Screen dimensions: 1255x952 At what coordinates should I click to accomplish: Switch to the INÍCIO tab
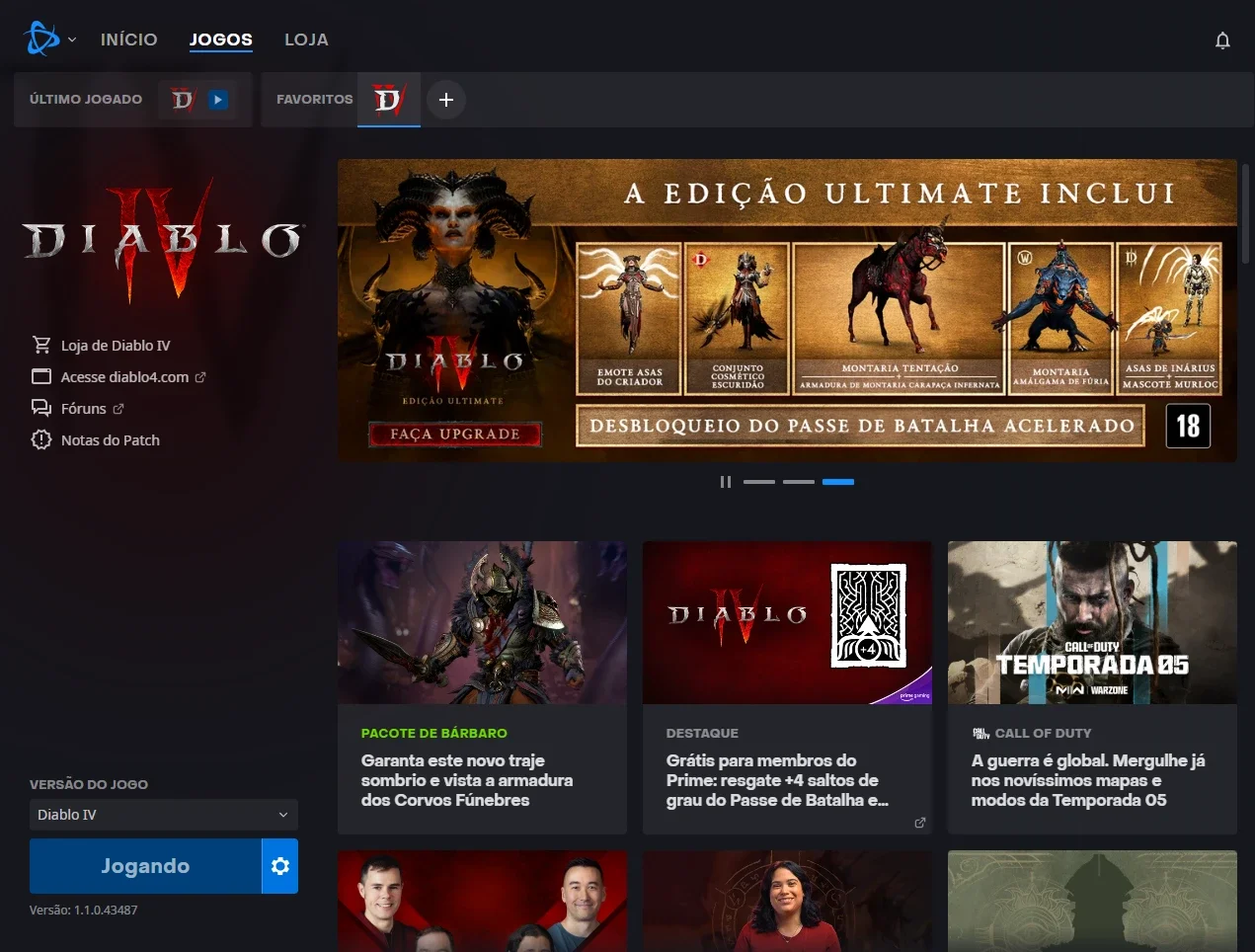point(129,40)
